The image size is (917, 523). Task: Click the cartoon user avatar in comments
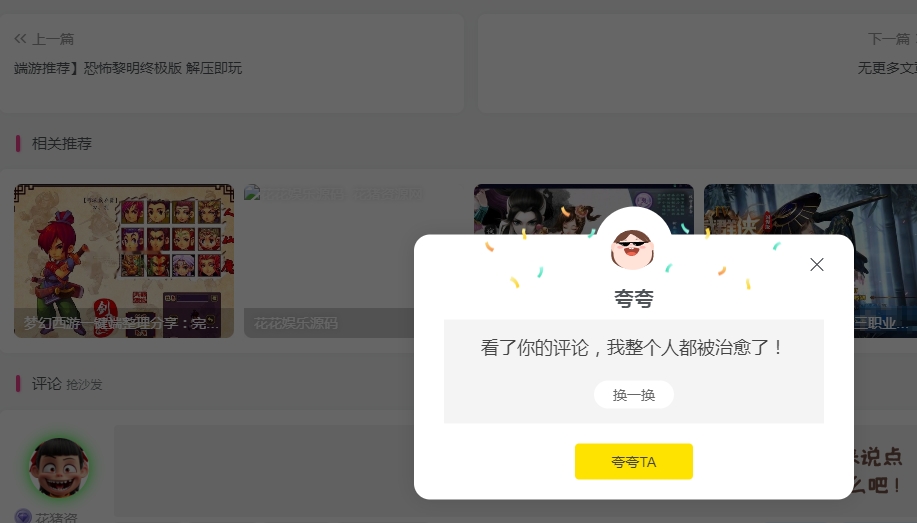[58, 467]
